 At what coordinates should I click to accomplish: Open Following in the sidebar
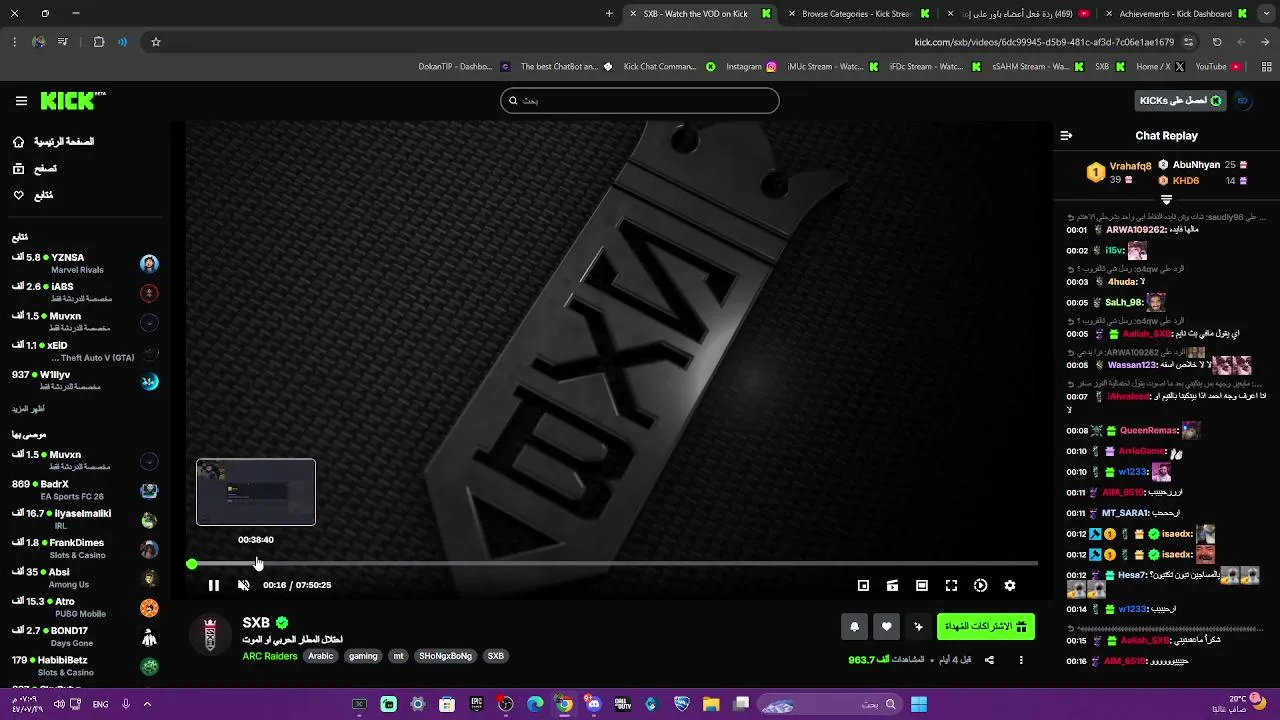33,195
